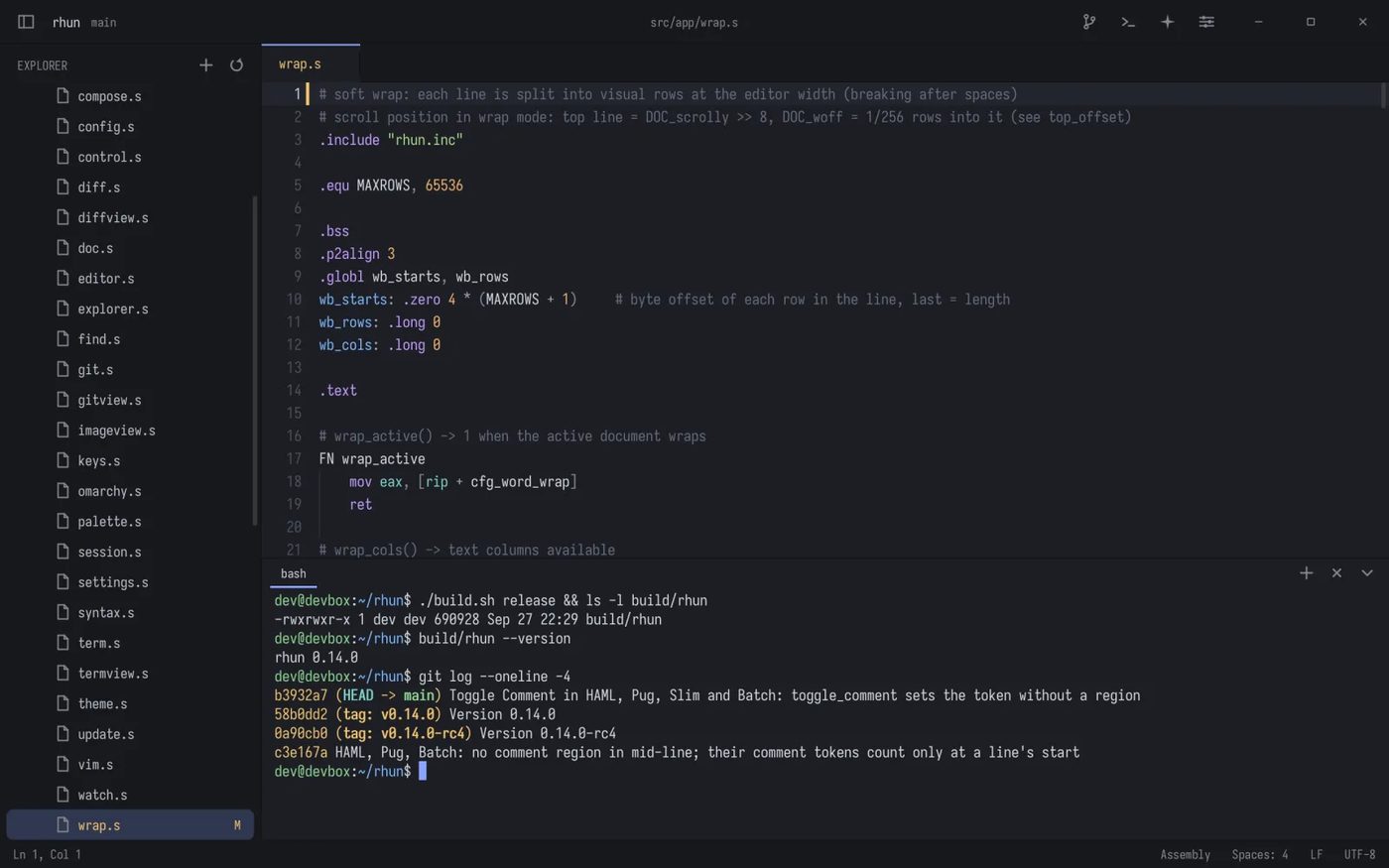This screenshot has height=868, width=1389.
Task: Click the Ln 1, Col 1 cursor position
Action: (47, 854)
